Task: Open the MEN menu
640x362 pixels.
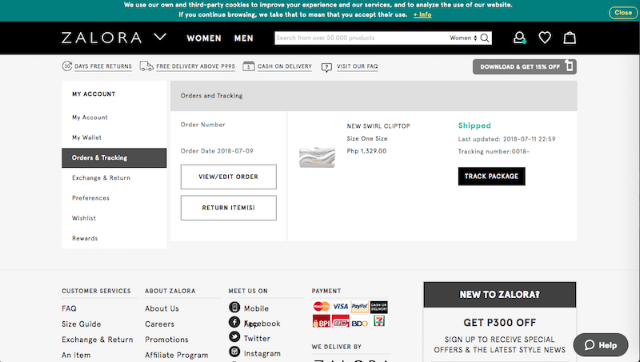Action: click(x=244, y=38)
